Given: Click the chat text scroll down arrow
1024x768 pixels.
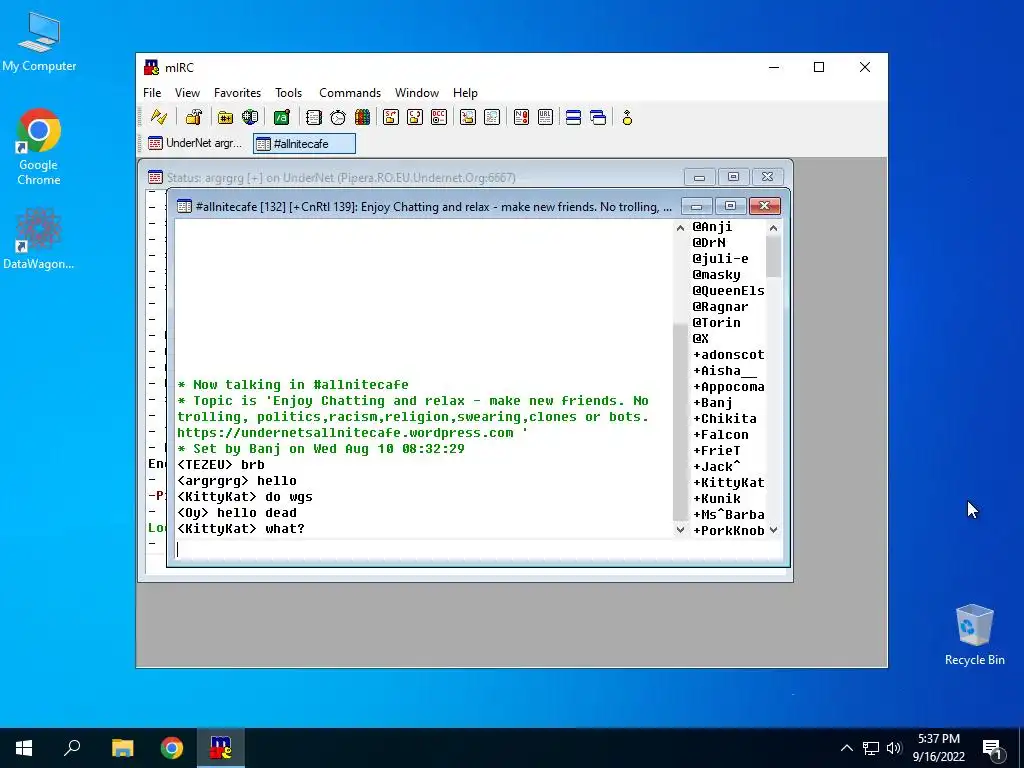Looking at the screenshot, I should 680,530.
